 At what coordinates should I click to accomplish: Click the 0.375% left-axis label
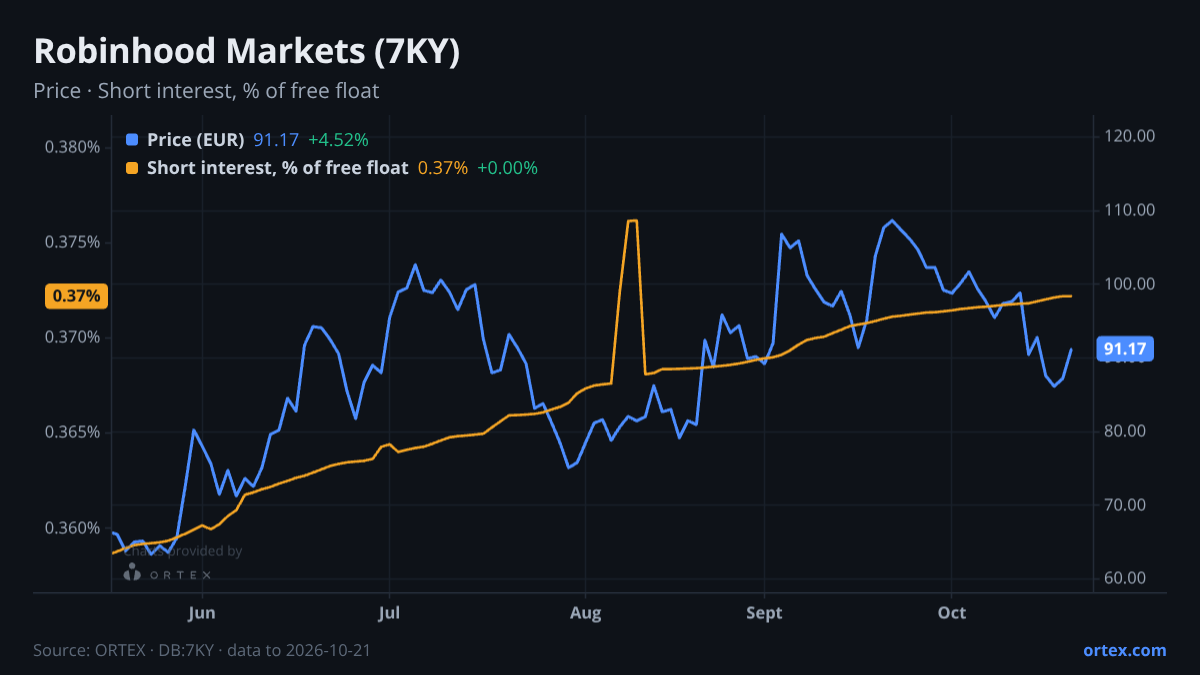(73, 242)
